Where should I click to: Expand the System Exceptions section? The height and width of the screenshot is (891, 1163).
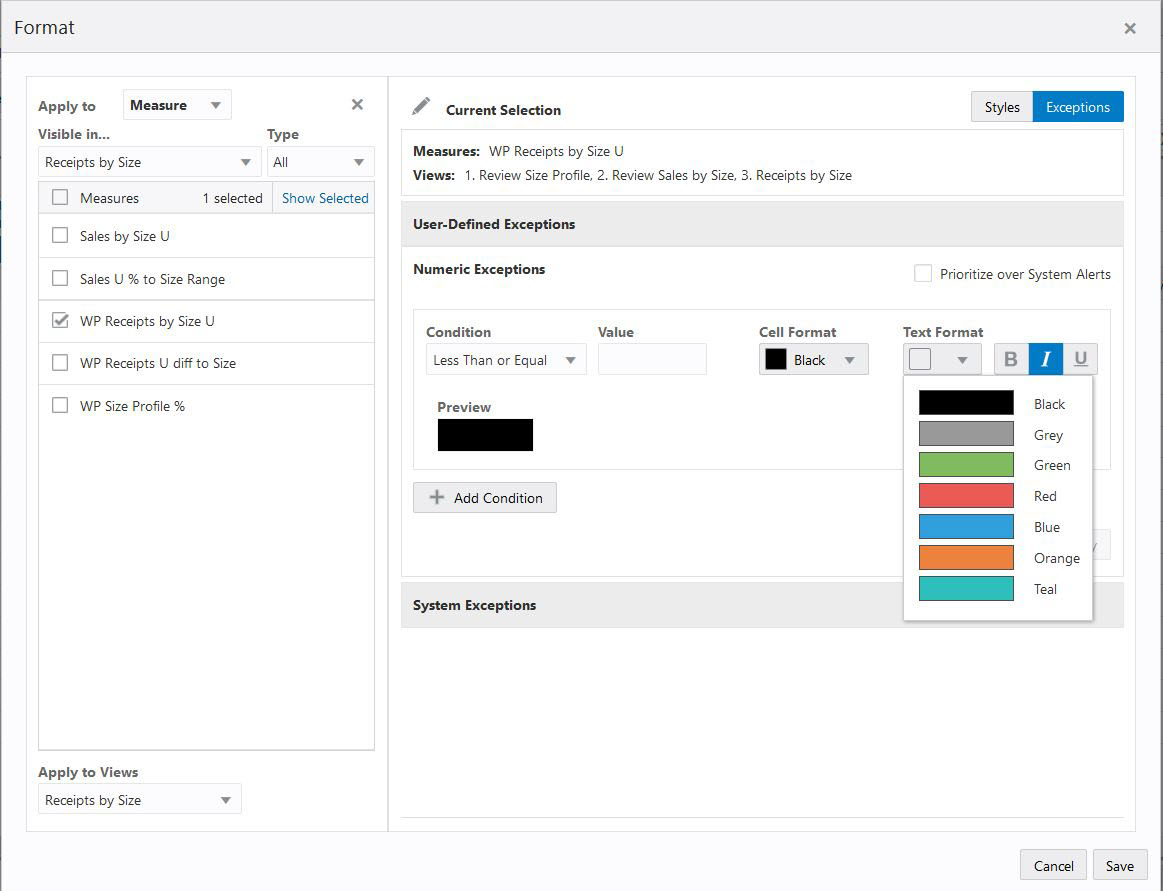[x=762, y=605]
